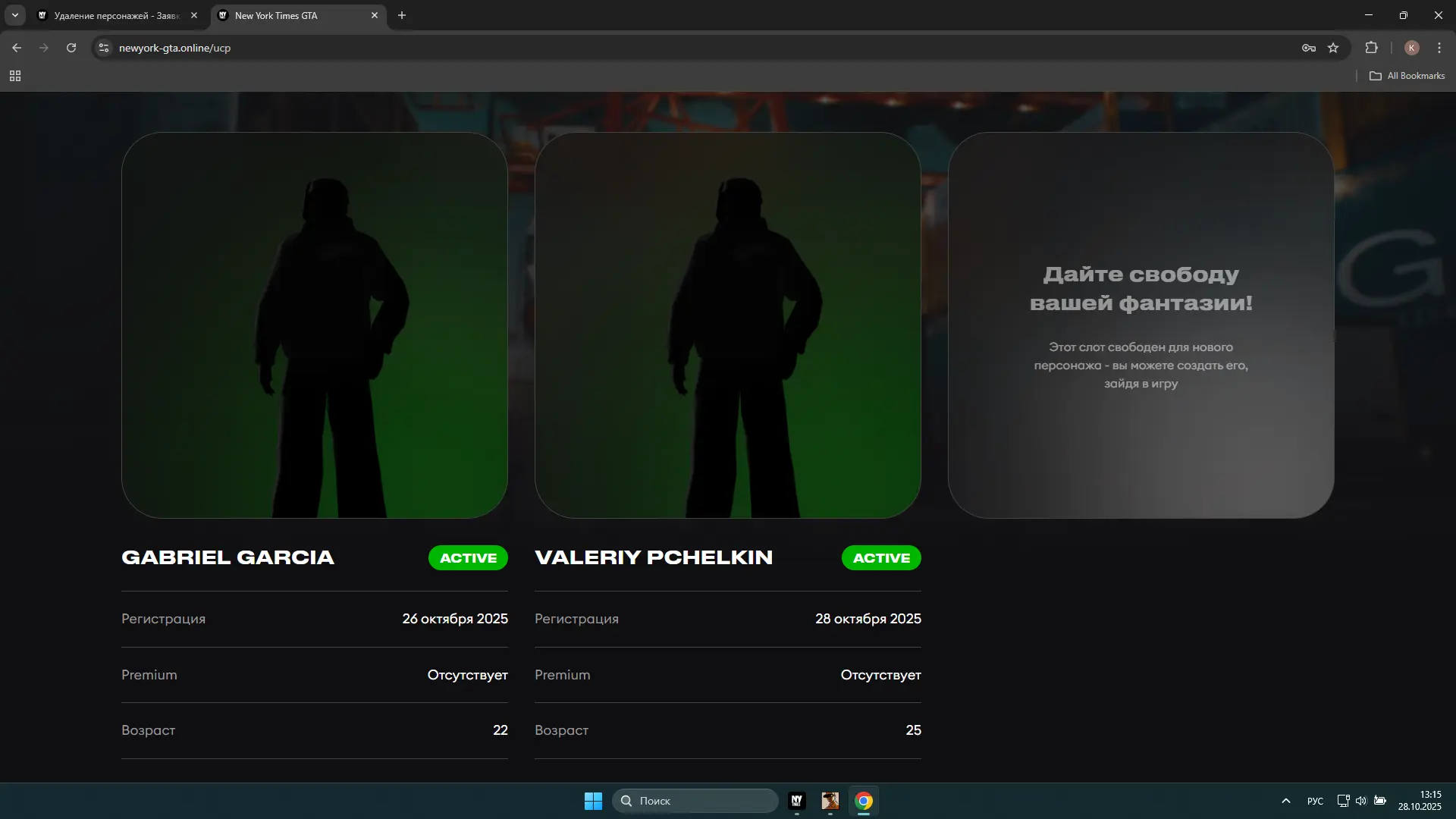Open the Extensions puzzle icon
The height and width of the screenshot is (819, 1456).
(1371, 48)
